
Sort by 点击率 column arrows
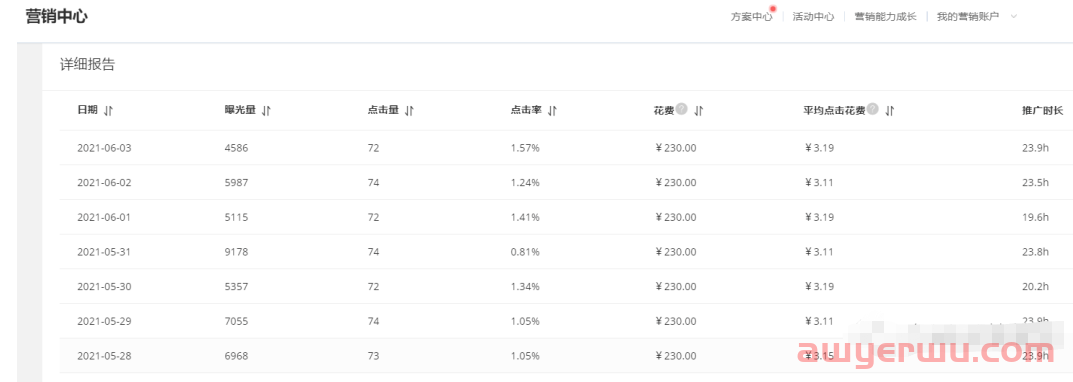pos(552,111)
